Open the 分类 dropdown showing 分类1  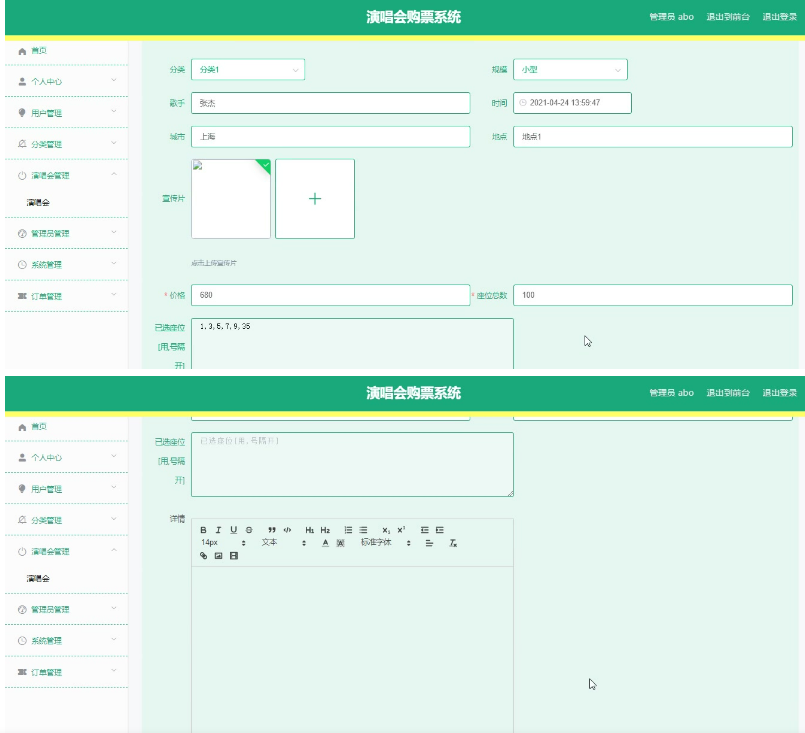248,69
